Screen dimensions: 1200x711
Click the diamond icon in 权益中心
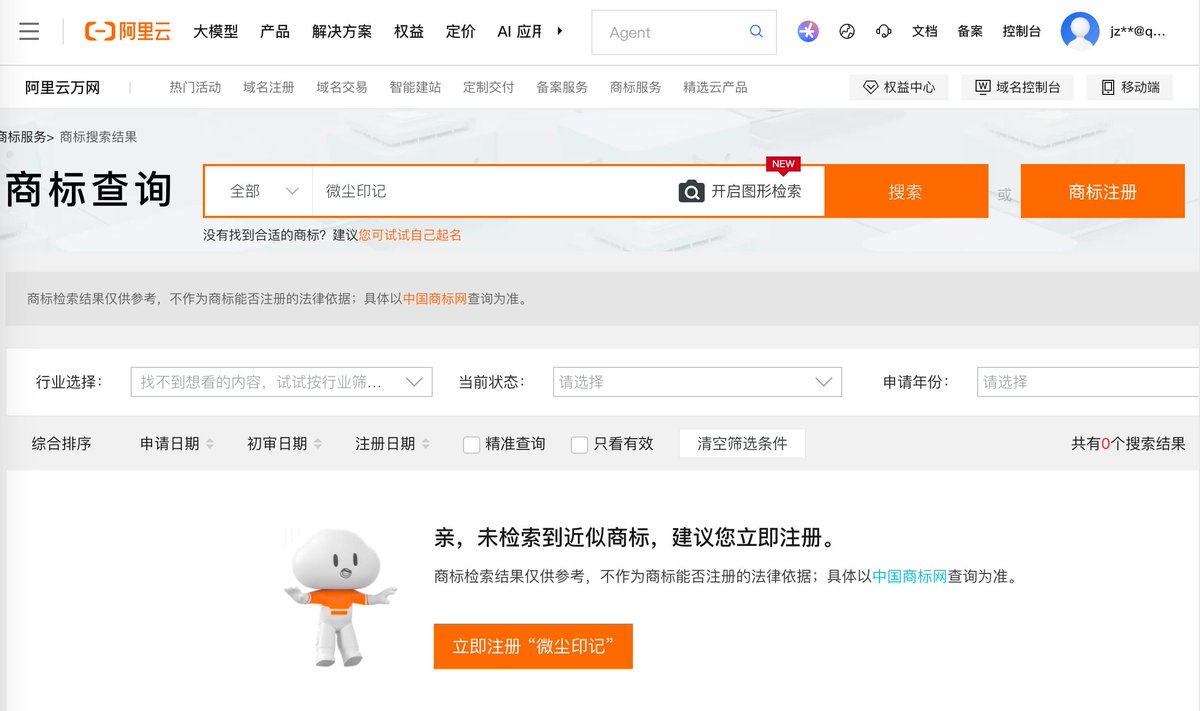click(x=870, y=88)
